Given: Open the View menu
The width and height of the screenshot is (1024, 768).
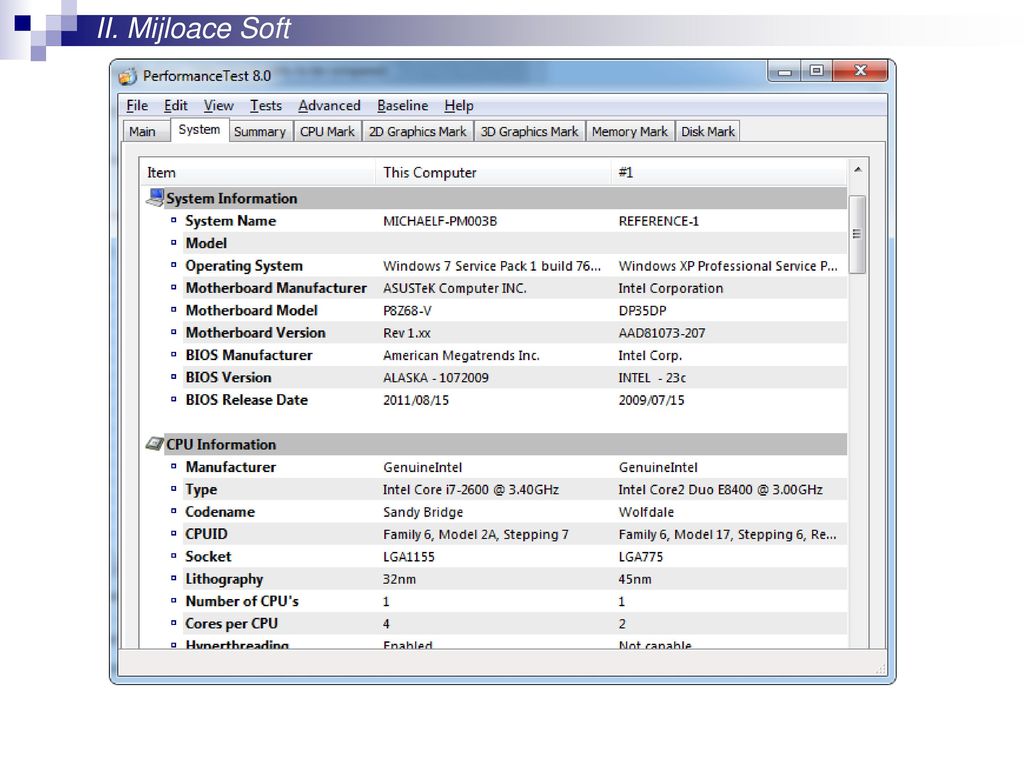Looking at the screenshot, I should pos(218,106).
